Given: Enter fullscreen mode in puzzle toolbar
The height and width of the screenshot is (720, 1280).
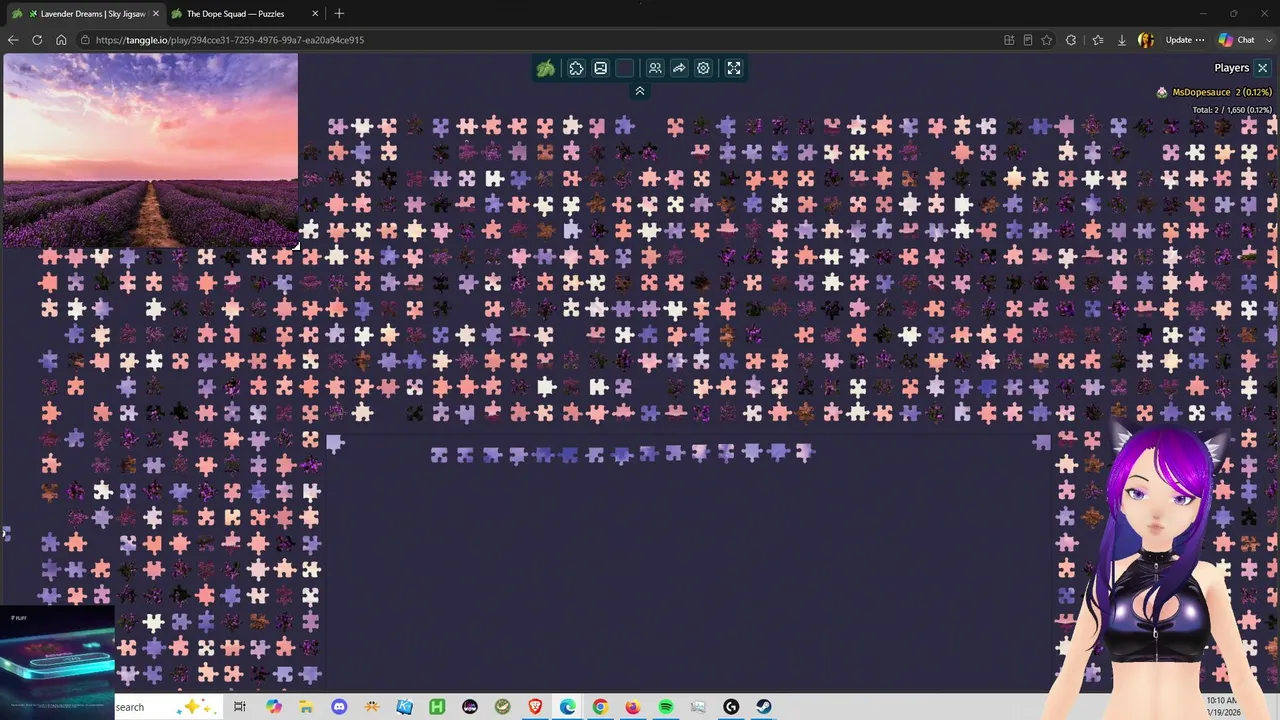Looking at the screenshot, I should click(x=734, y=68).
